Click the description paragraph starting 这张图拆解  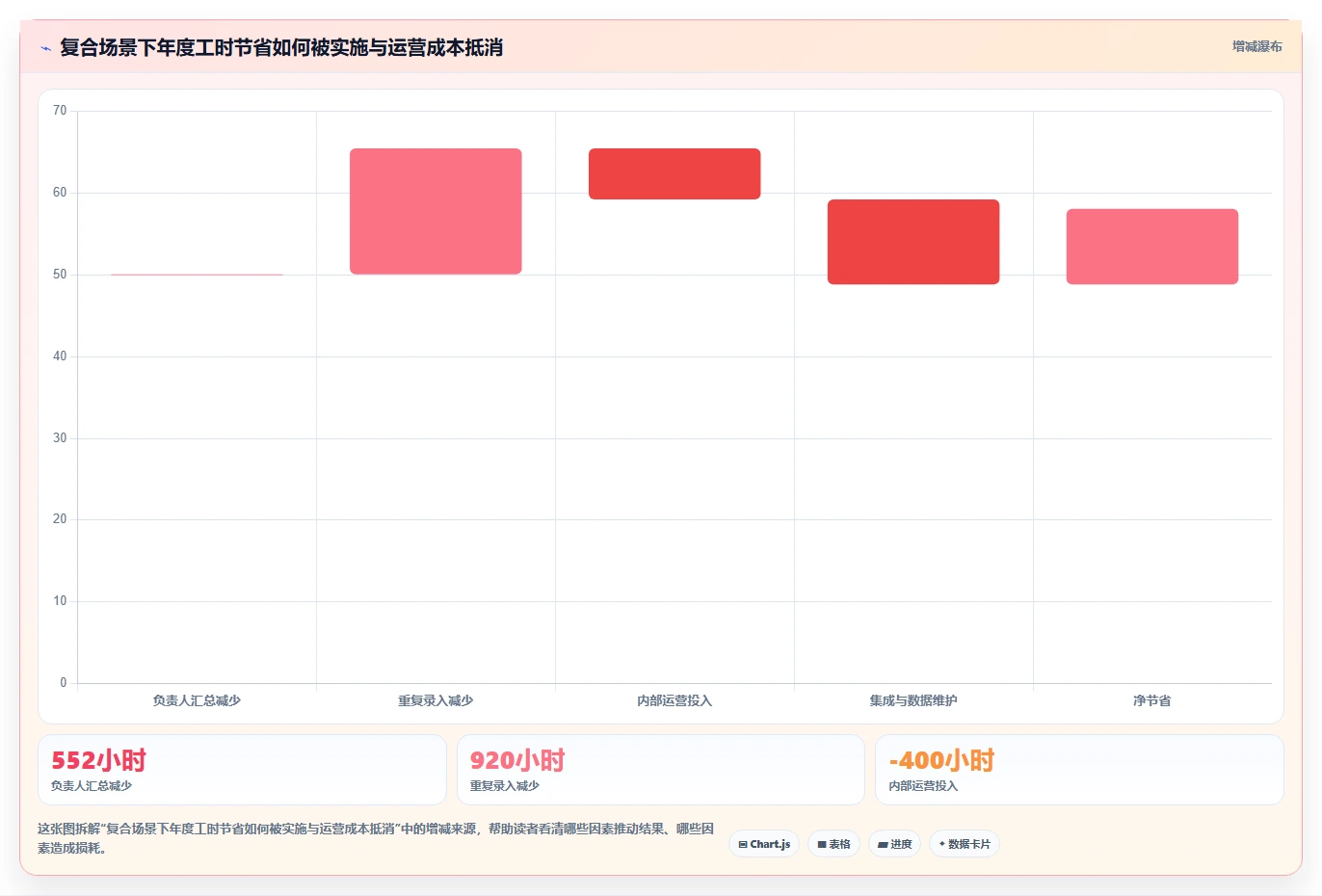click(376, 838)
